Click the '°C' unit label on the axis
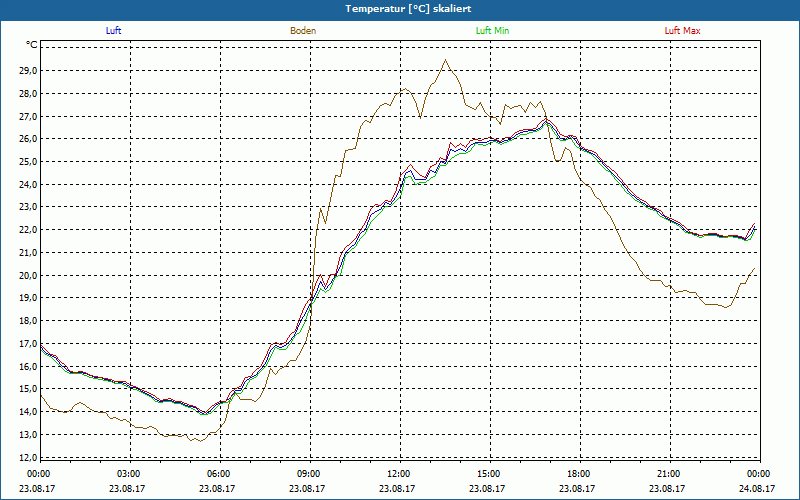 pyautogui.click(x=32, y=45)
